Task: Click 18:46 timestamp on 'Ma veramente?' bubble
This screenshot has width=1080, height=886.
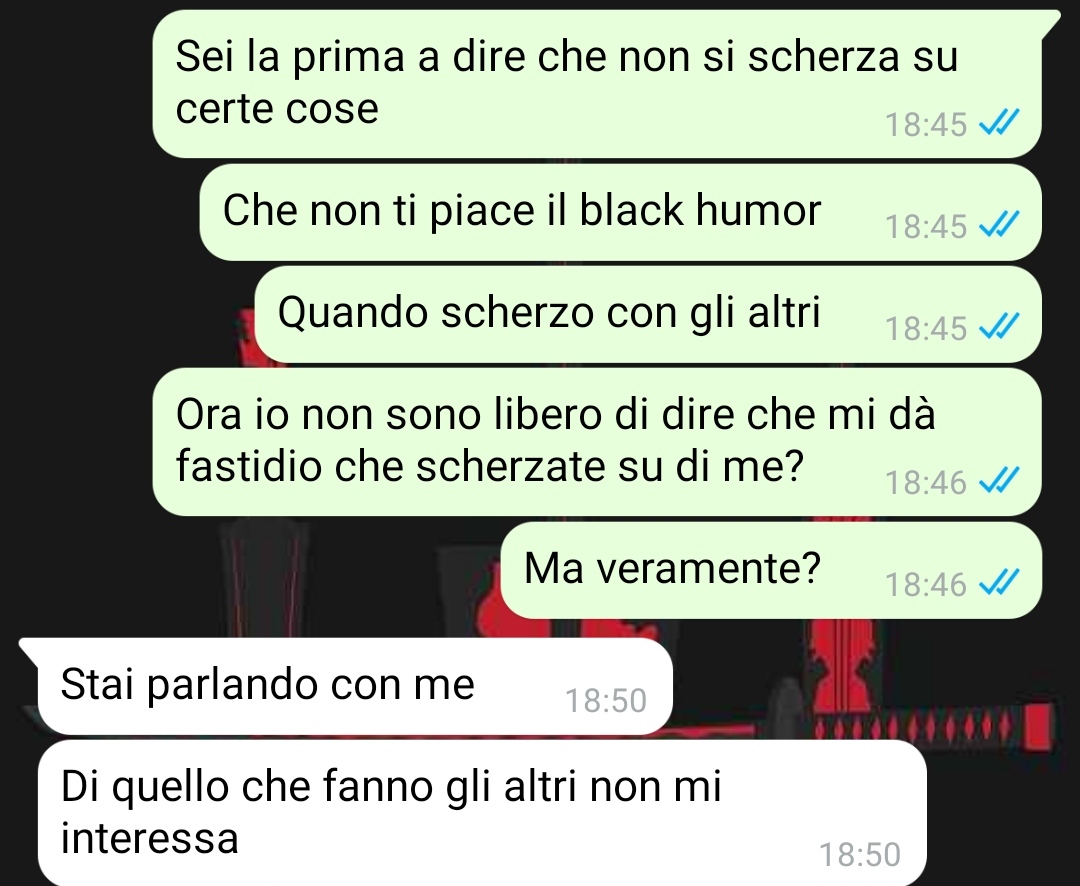Action: coord(926,585)
